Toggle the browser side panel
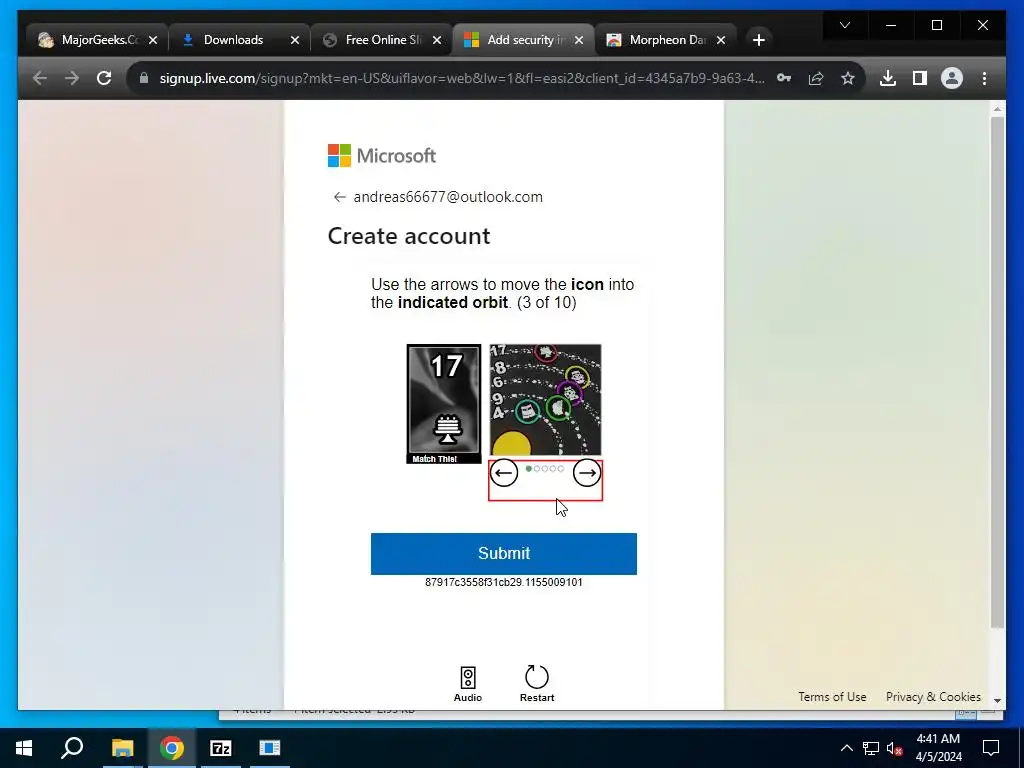Screen dimensions: 1024x768 tap(920, 78)
